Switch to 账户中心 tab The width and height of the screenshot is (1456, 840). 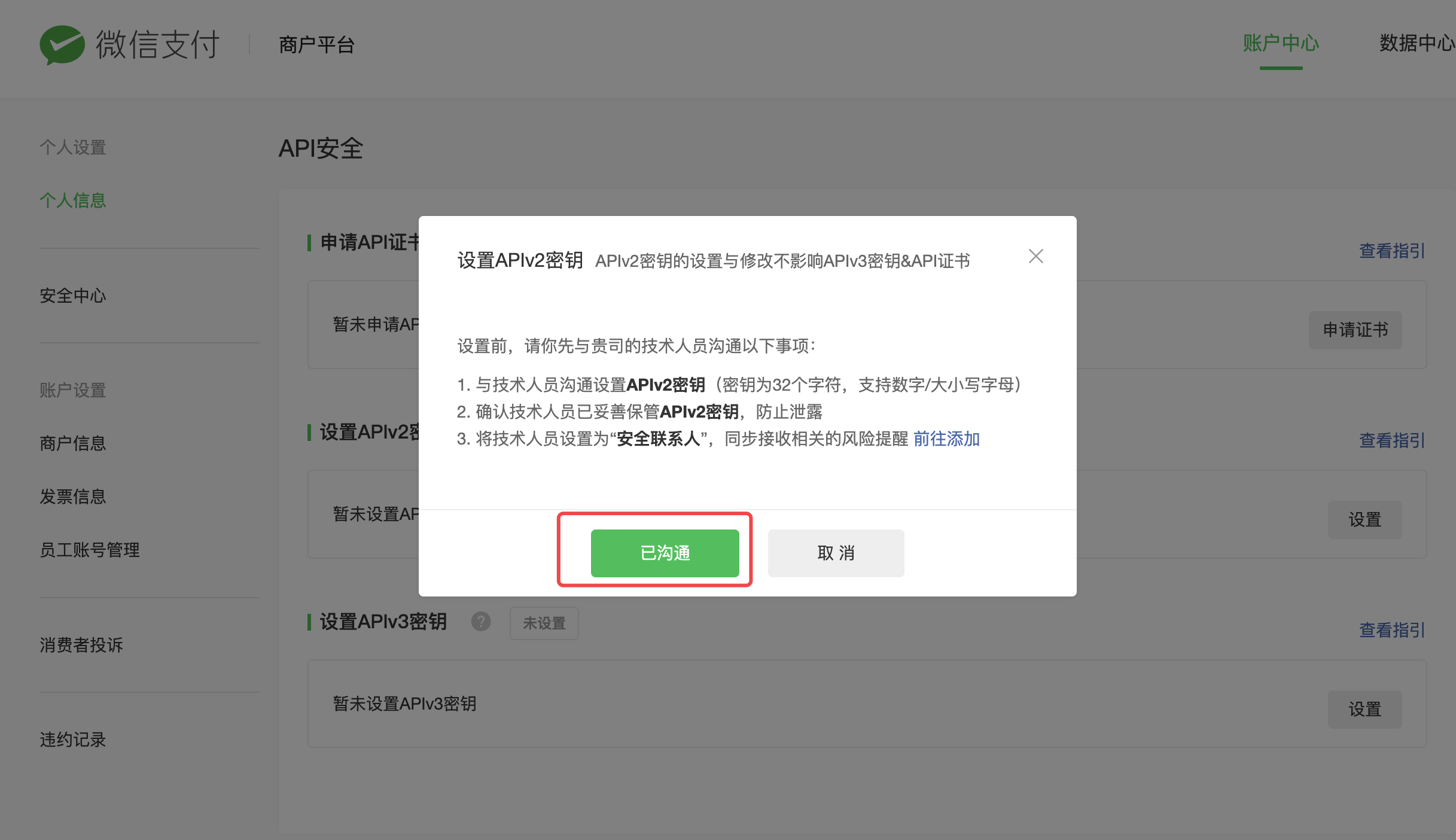tap(1280, 43)
